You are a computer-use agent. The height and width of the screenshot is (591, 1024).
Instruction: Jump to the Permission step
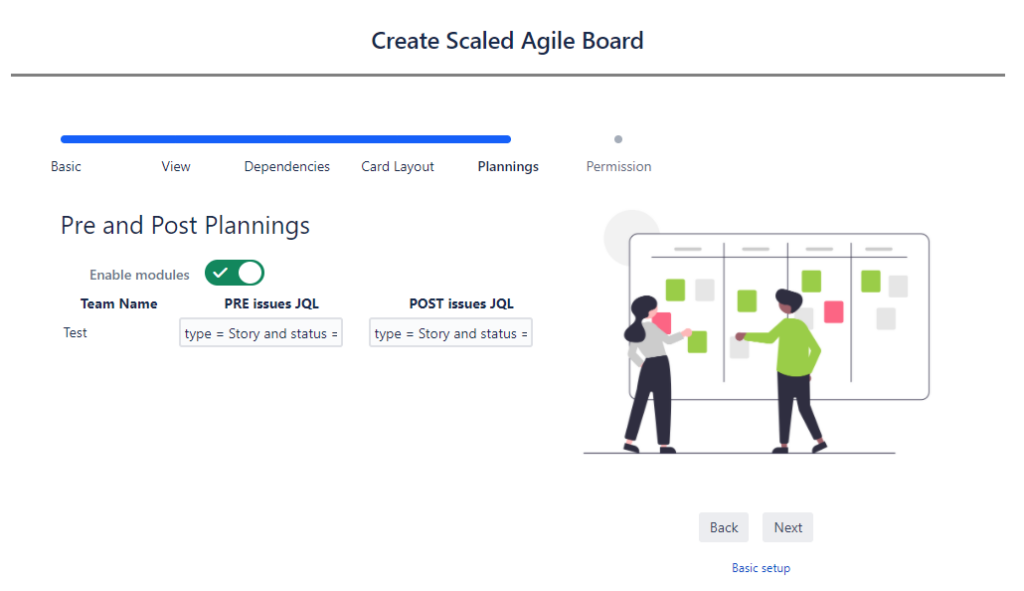(x=618, y=167)
